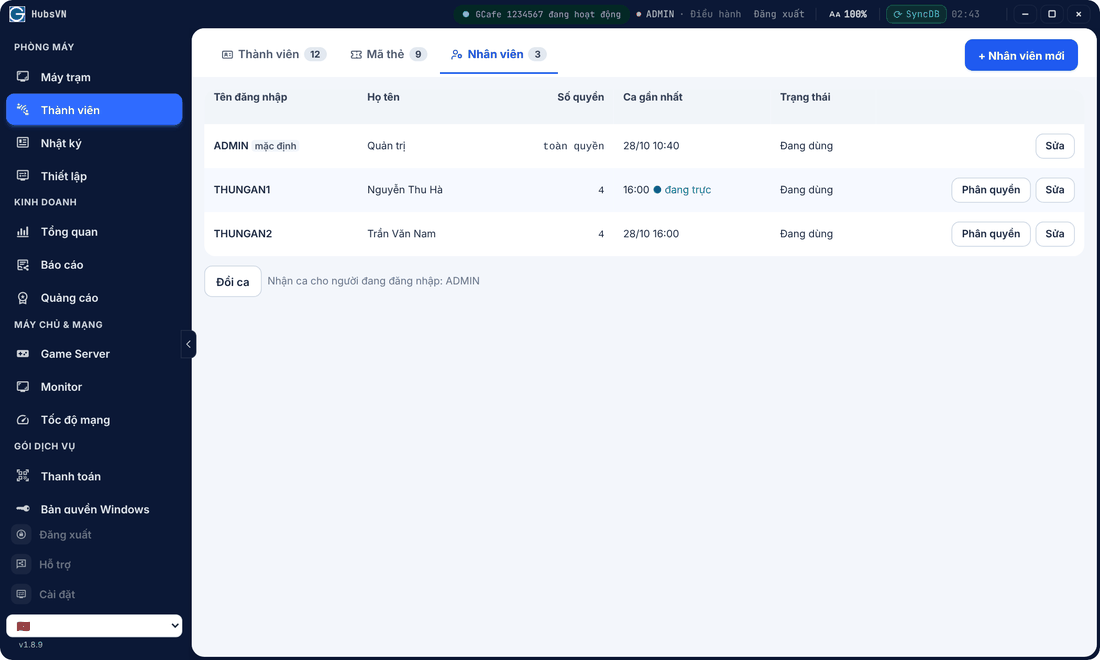Switch to the Mã thẻ tab
Screen dimensions: 1100x660
coord(388,54)
